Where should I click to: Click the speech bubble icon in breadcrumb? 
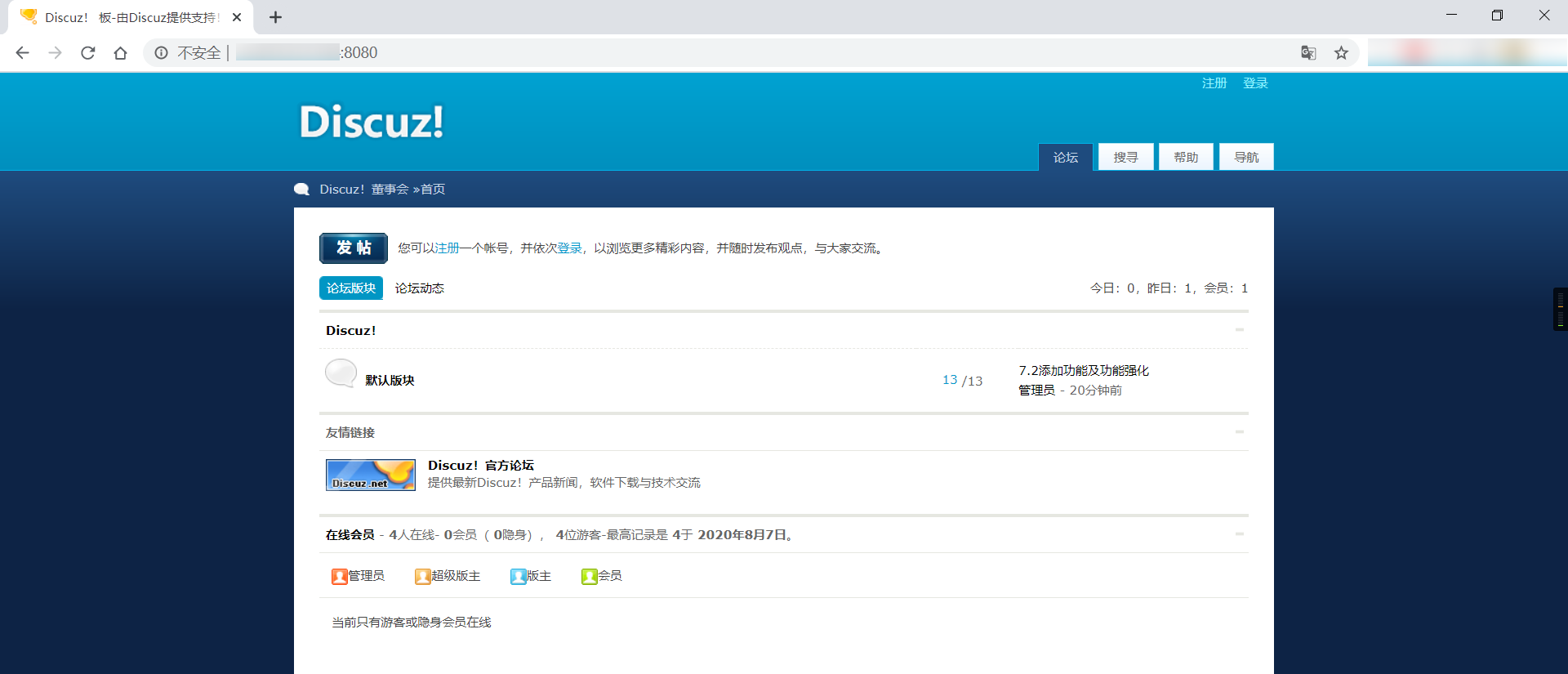(x=301, y=190)
